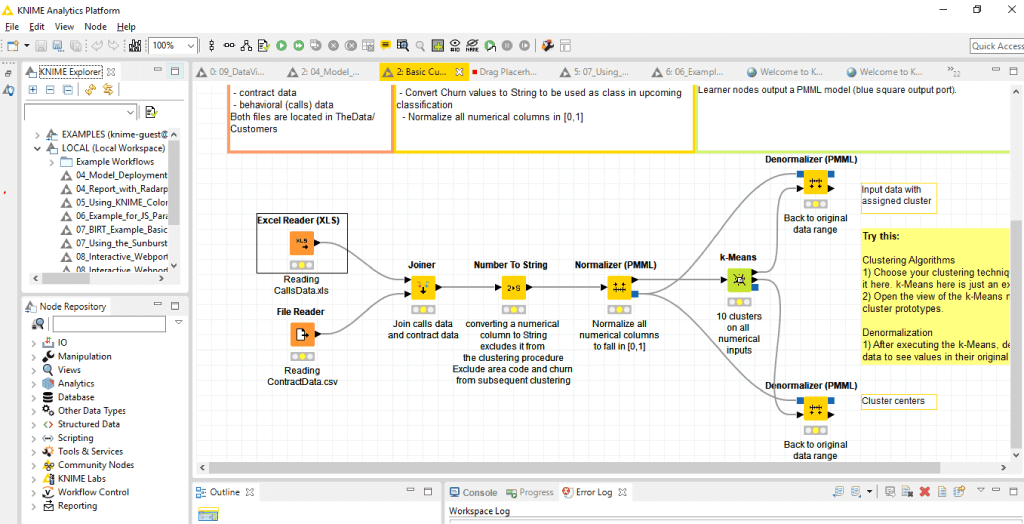Click Input data with assigned cluster annotation
The height and width of the screenshot is (524, 1024).
899,198
